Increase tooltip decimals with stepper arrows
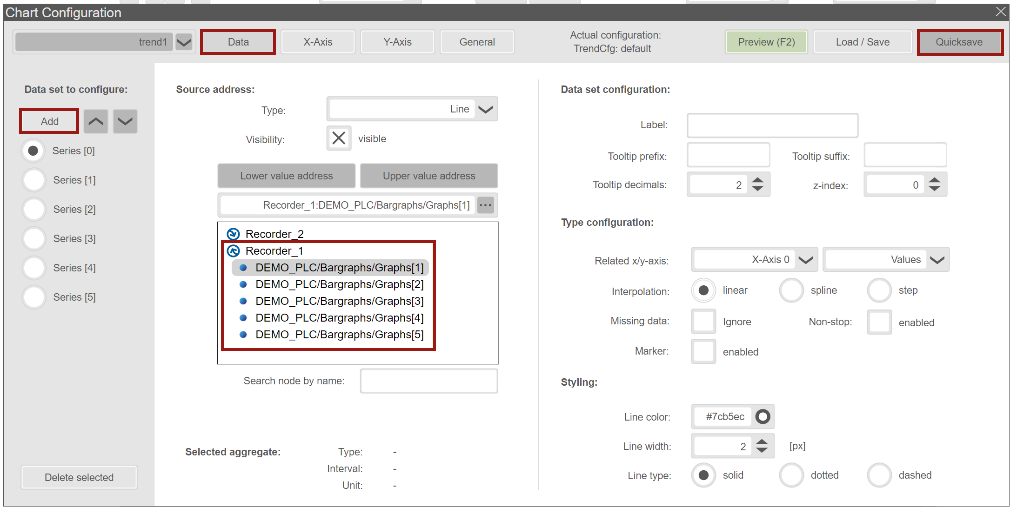This screenshot has width=1010, height=507. (x=758, y=180)
